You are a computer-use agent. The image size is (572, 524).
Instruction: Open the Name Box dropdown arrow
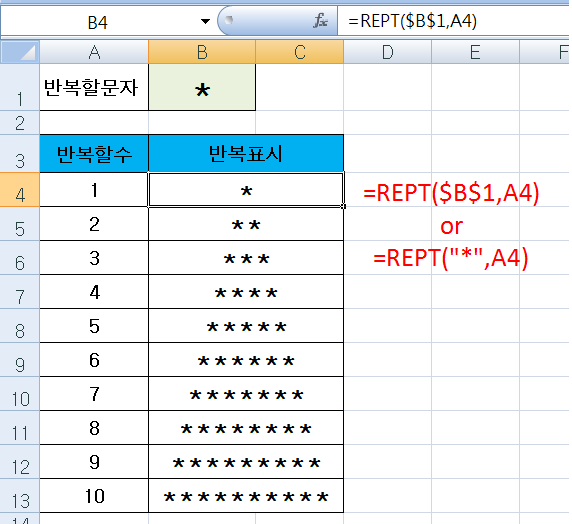(205, 22)
